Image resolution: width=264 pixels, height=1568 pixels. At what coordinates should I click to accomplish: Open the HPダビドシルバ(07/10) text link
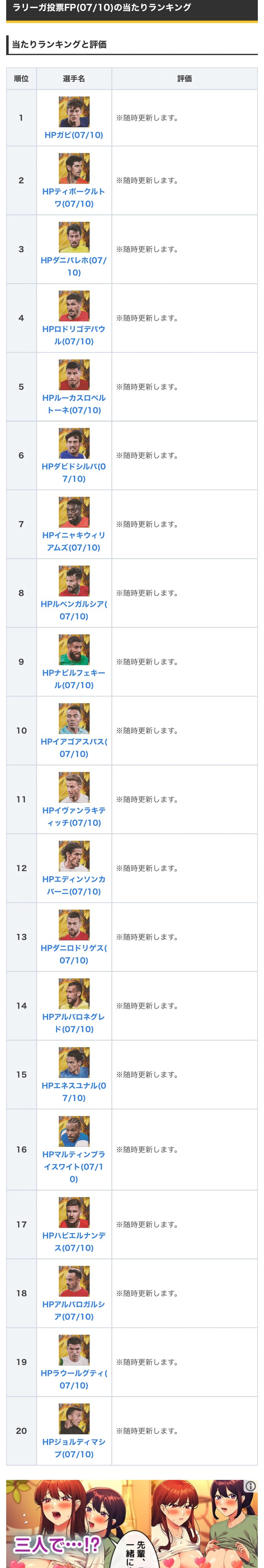pyautogui.click(x=74, y=473)
